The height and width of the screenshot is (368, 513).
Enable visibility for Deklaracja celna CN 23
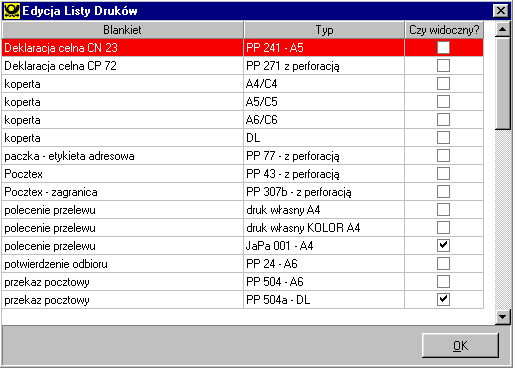coord(443,47)
